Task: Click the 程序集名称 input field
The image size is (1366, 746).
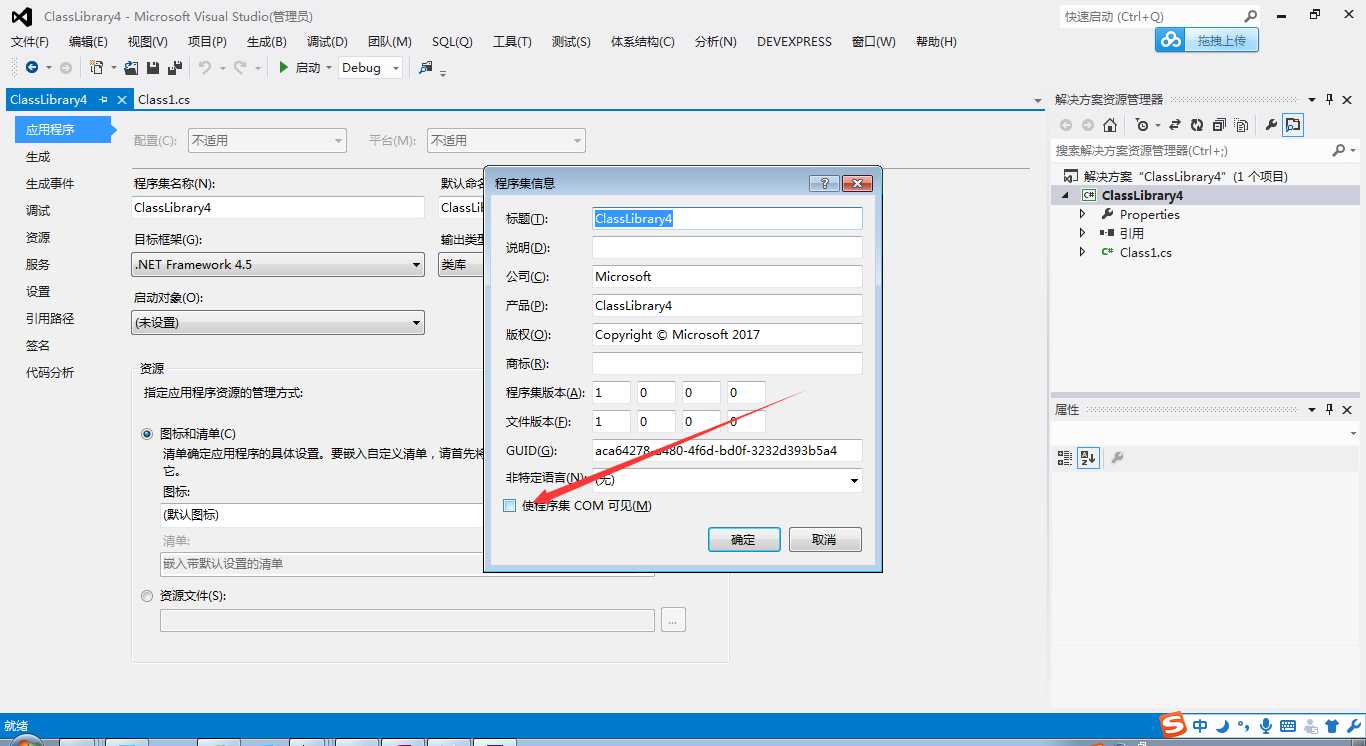Action: (x=279, y=208)
